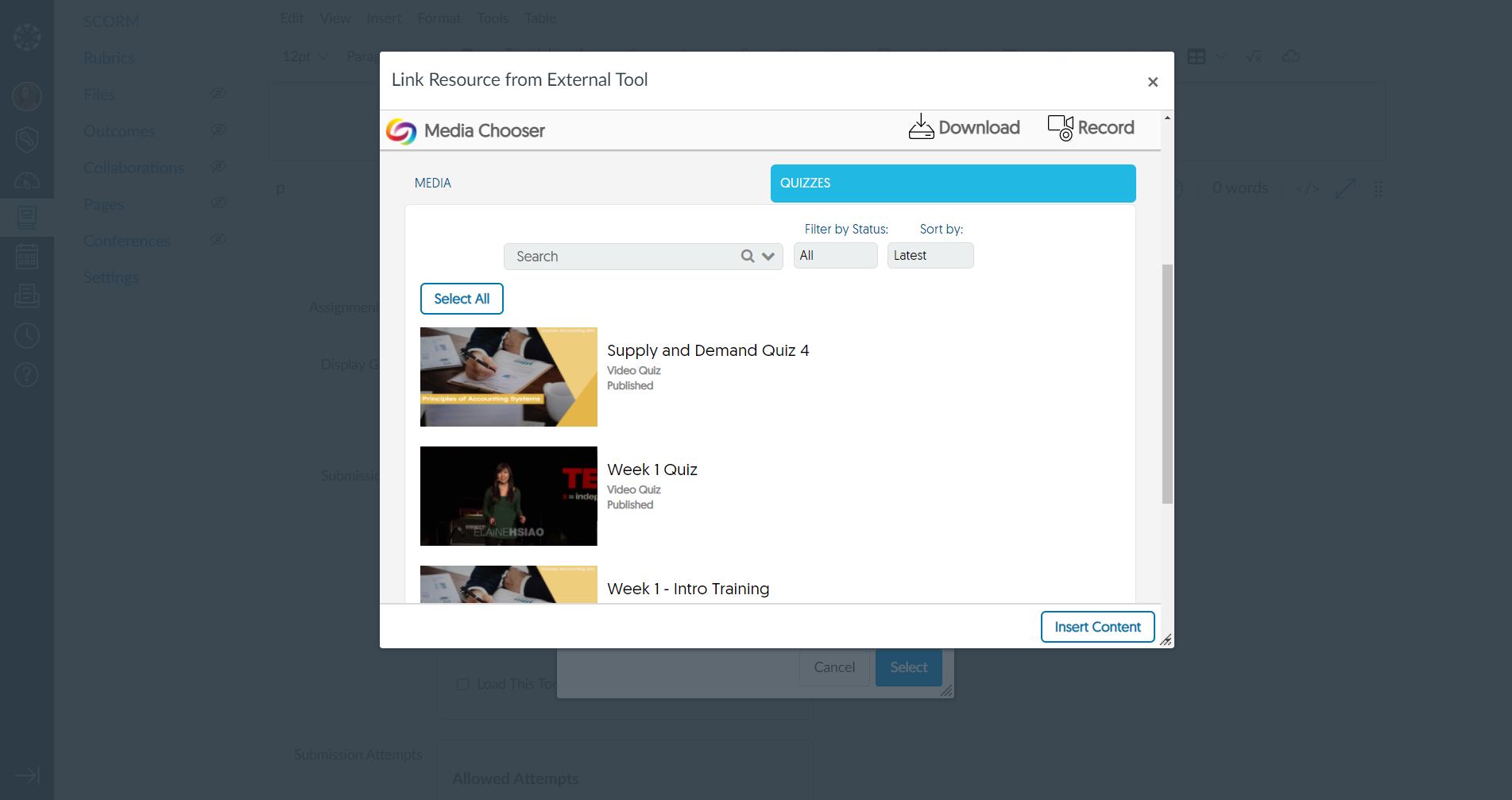
Task: Expand the search options chevron
Action: [768, 256]
